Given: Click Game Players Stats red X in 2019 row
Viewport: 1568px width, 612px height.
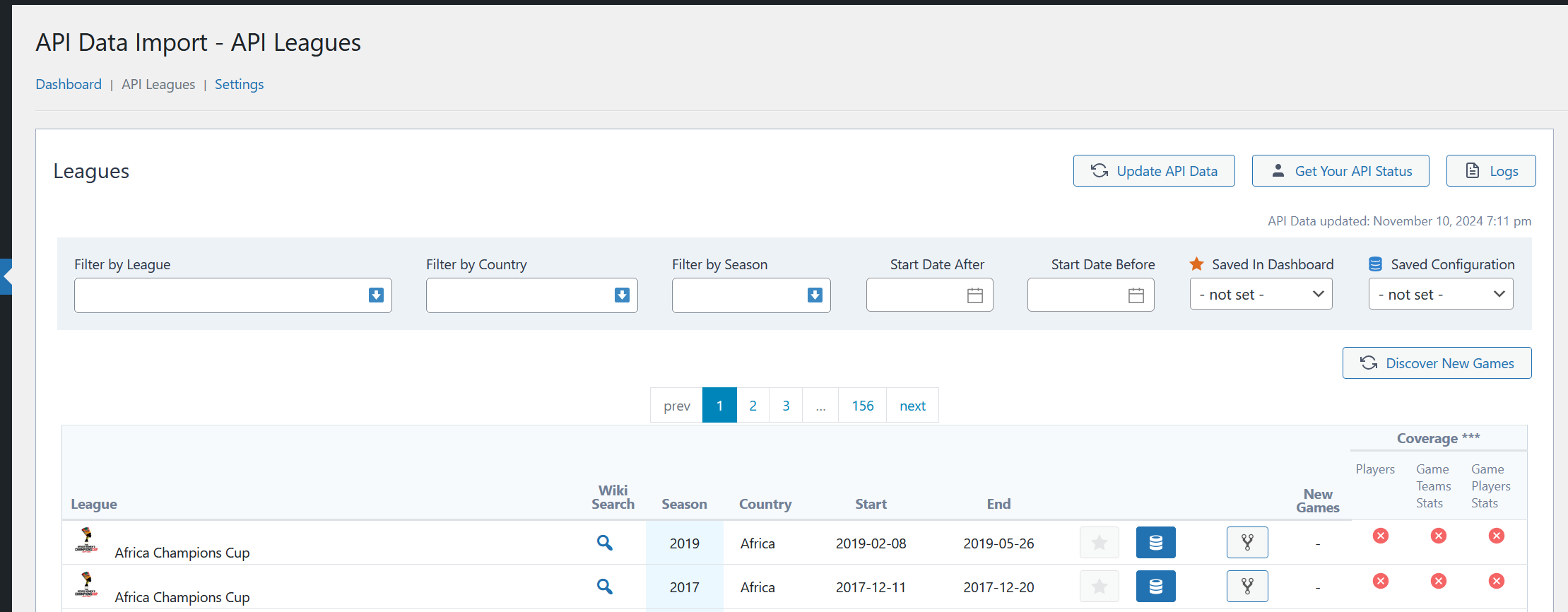Looking at the screenshot, I should tap(1496, 536).
